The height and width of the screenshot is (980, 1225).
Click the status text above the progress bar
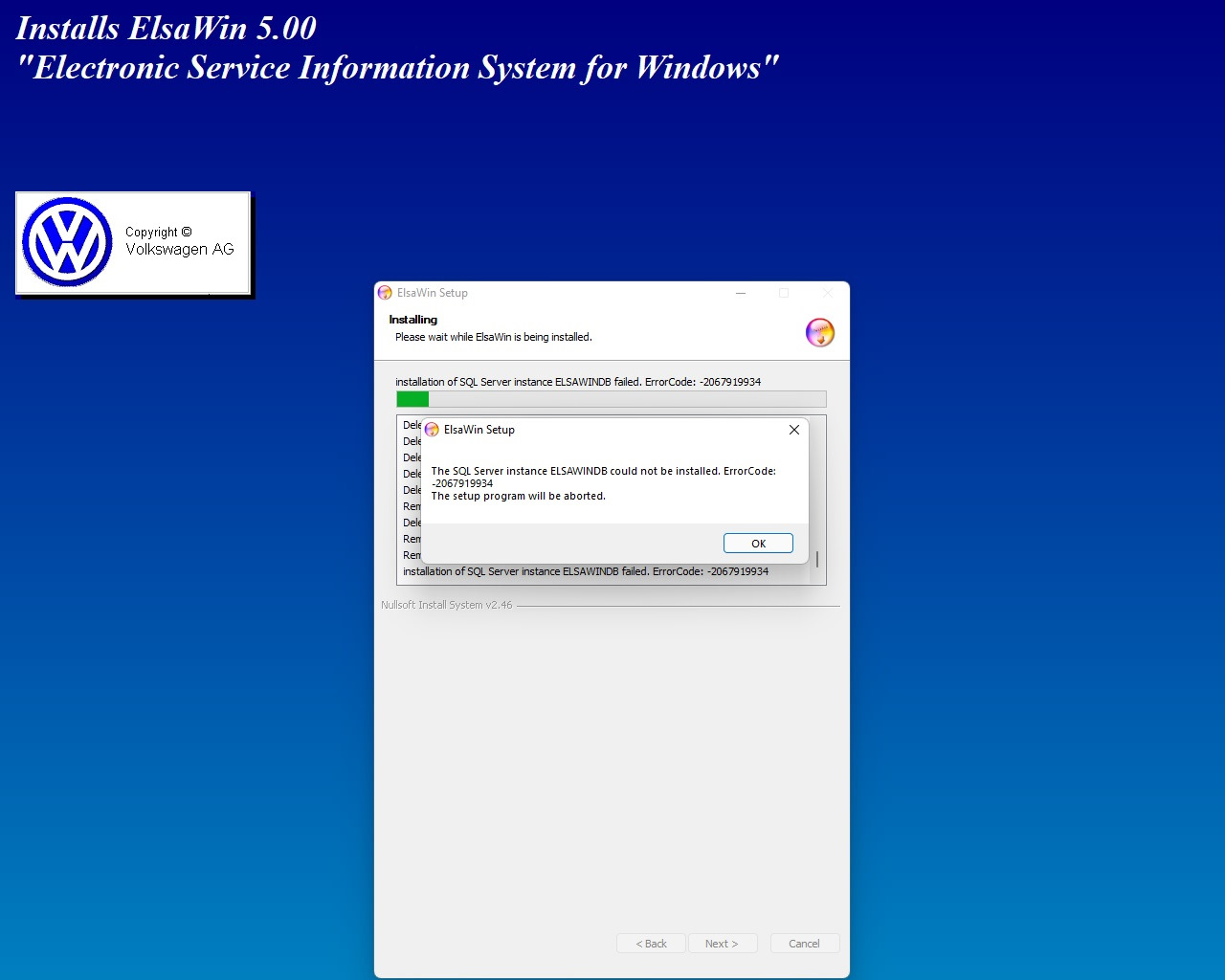[x=578, y=382]
